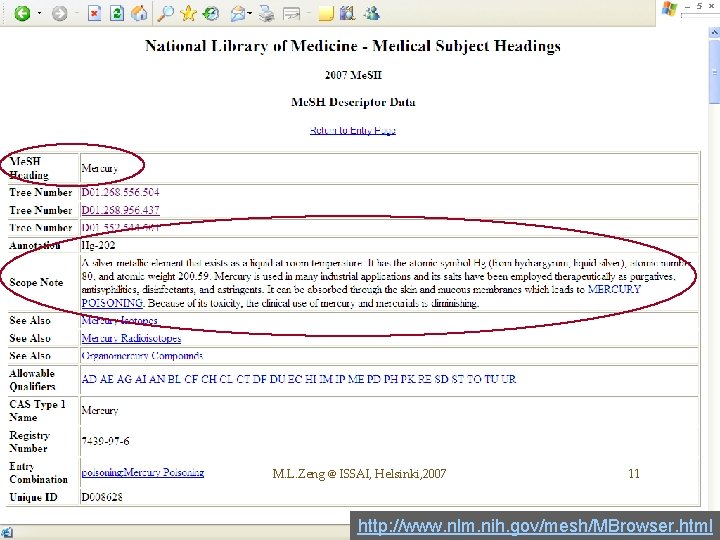Image resolution: width=720 pixels, height=540 pixels.
Task: Open Favorites using the star icon
Action: pos(188,13)
